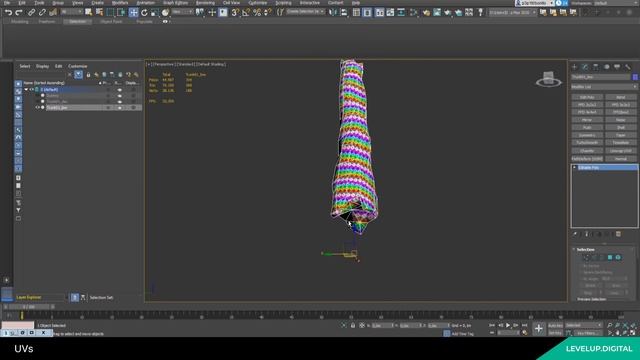Switch to the Motion command panel
The width and height of the screenshot is (640, 360).
pyautogui.click(x=607, y=67)
